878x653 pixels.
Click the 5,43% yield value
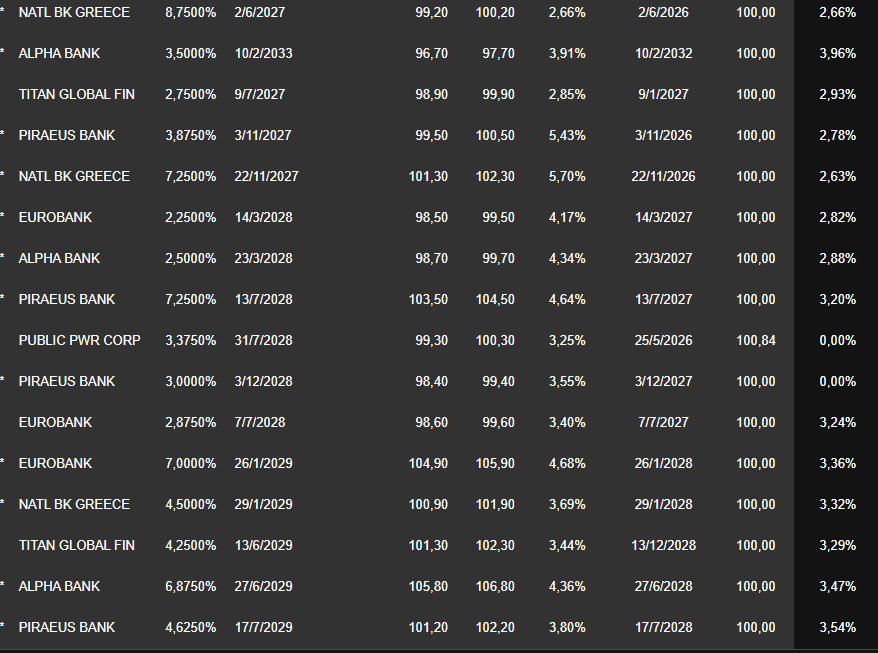tap(567, 135)
